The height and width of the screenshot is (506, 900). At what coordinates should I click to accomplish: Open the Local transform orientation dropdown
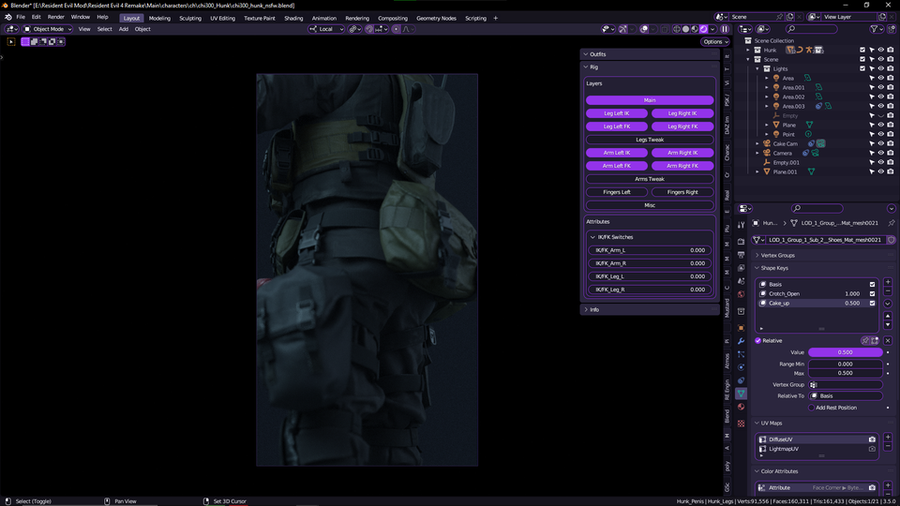(326, 29)
